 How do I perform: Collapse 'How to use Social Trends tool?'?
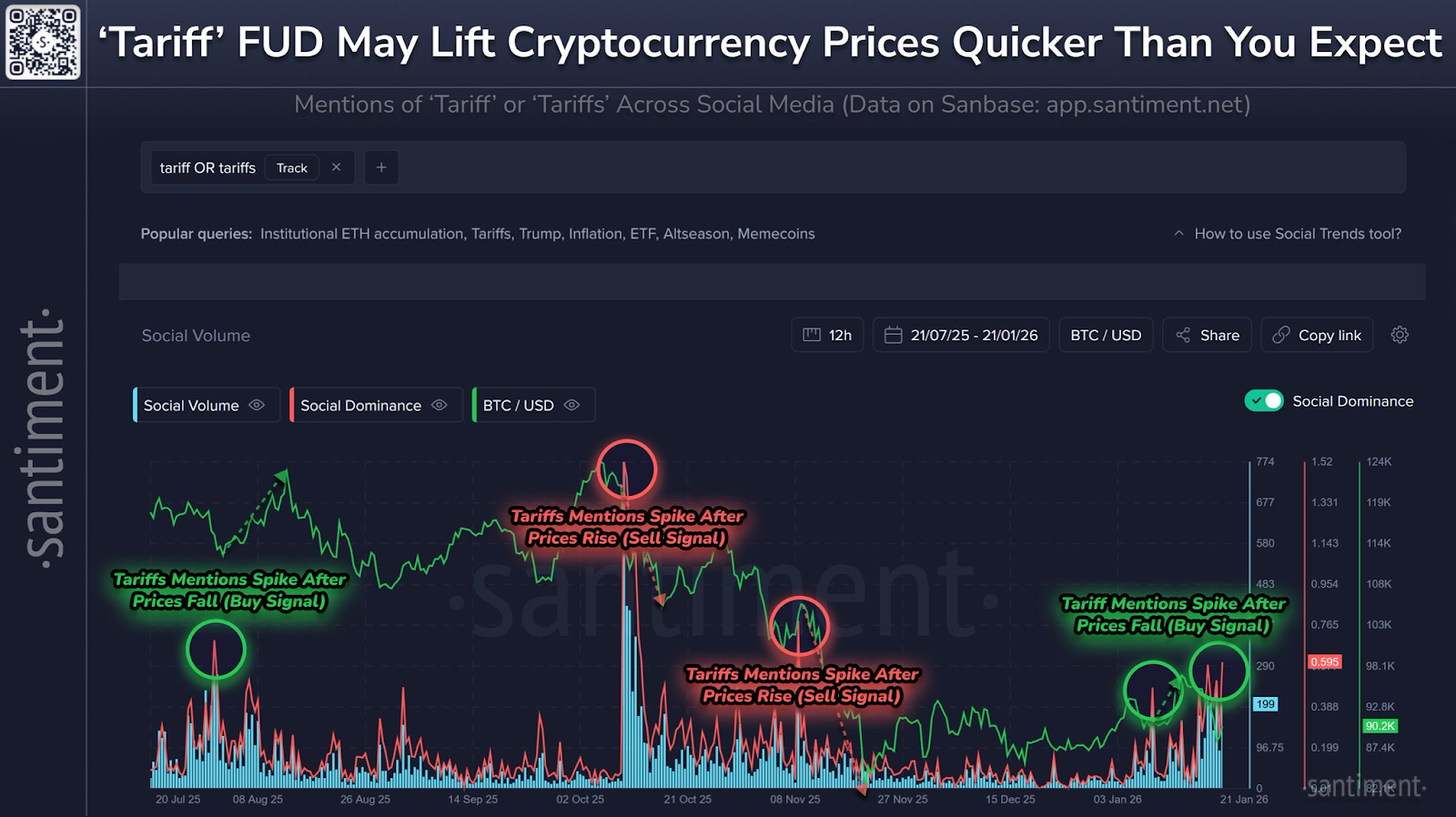(x=1288, y=234)
